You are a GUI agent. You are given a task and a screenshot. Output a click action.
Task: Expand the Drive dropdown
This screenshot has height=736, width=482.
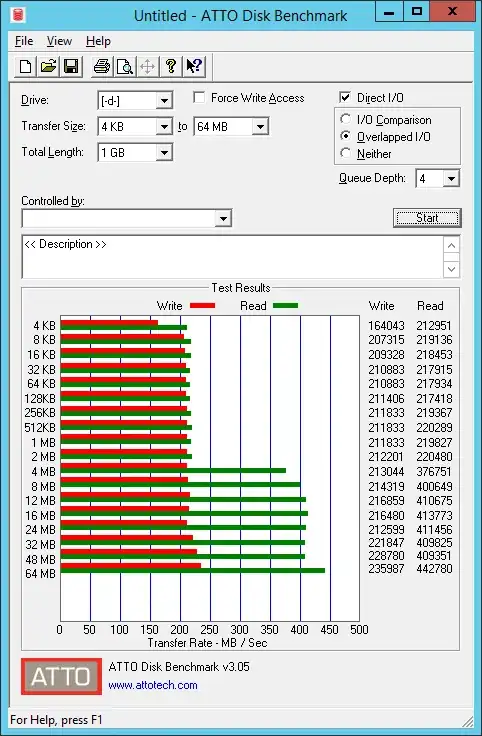coord(164,100)
